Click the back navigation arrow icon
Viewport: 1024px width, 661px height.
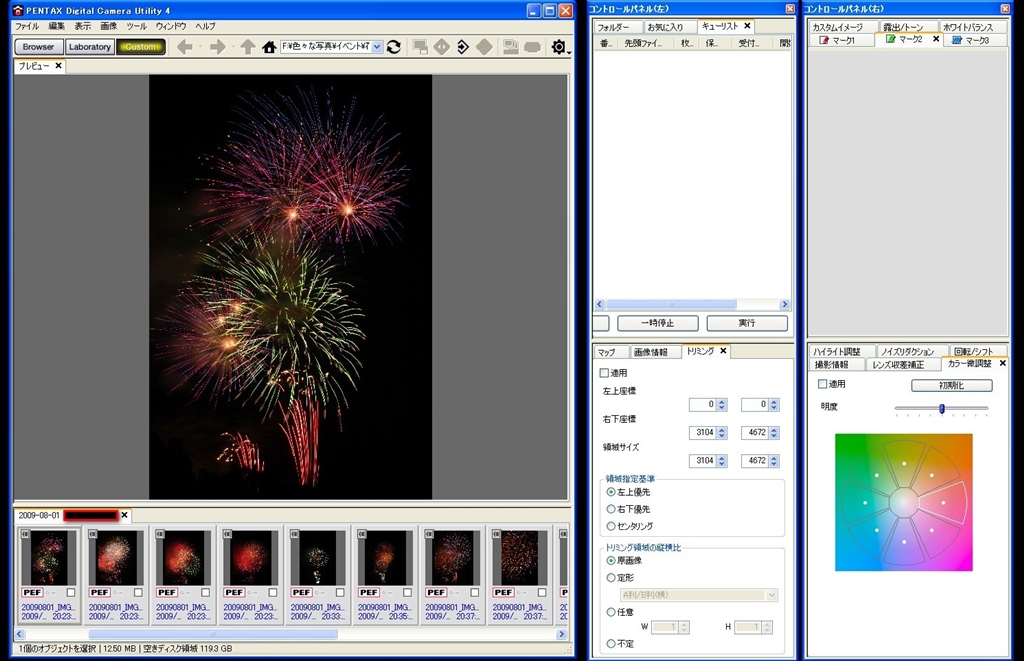[x=185, y=47]
